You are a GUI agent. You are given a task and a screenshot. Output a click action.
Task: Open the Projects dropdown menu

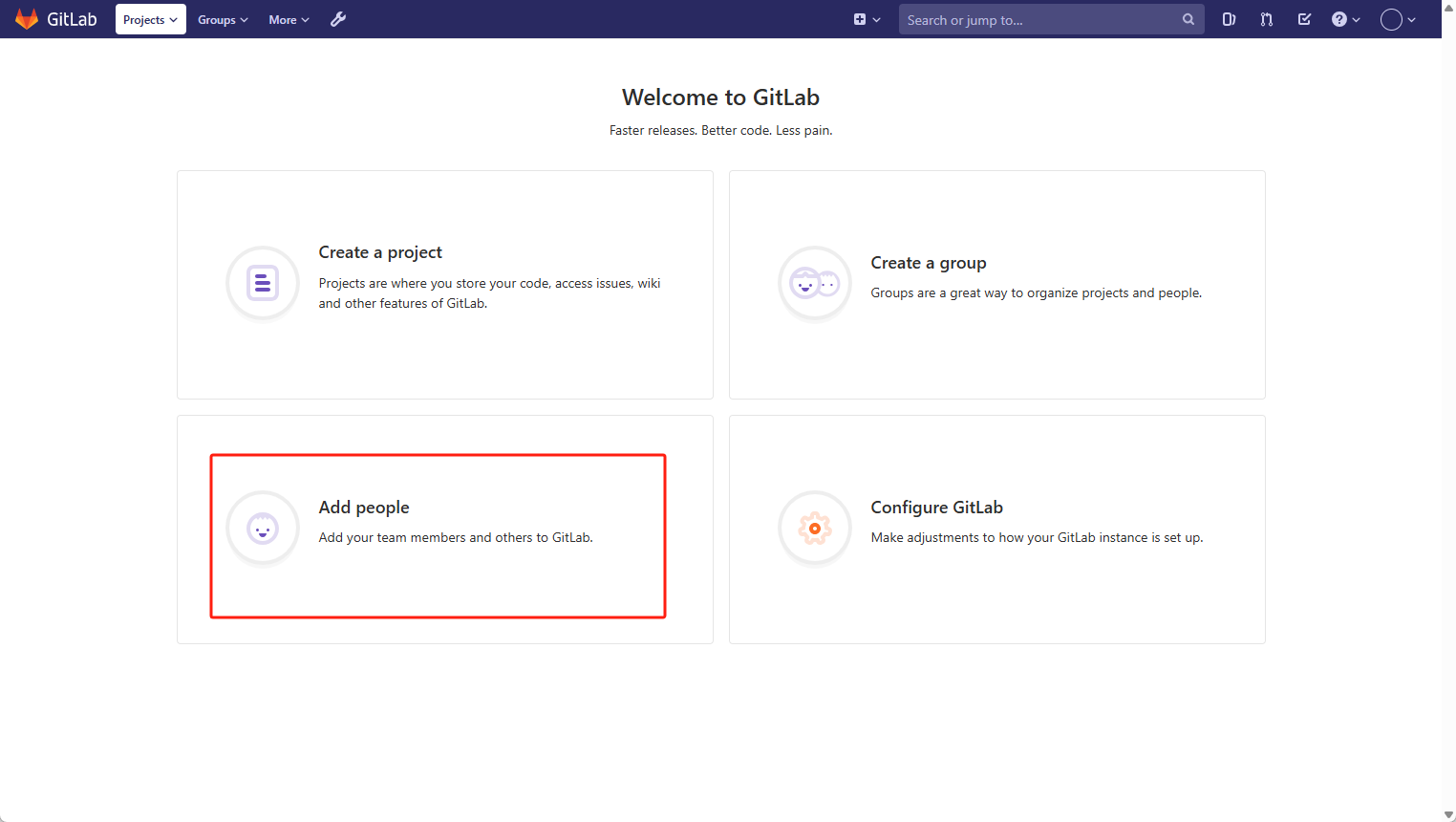151,19
